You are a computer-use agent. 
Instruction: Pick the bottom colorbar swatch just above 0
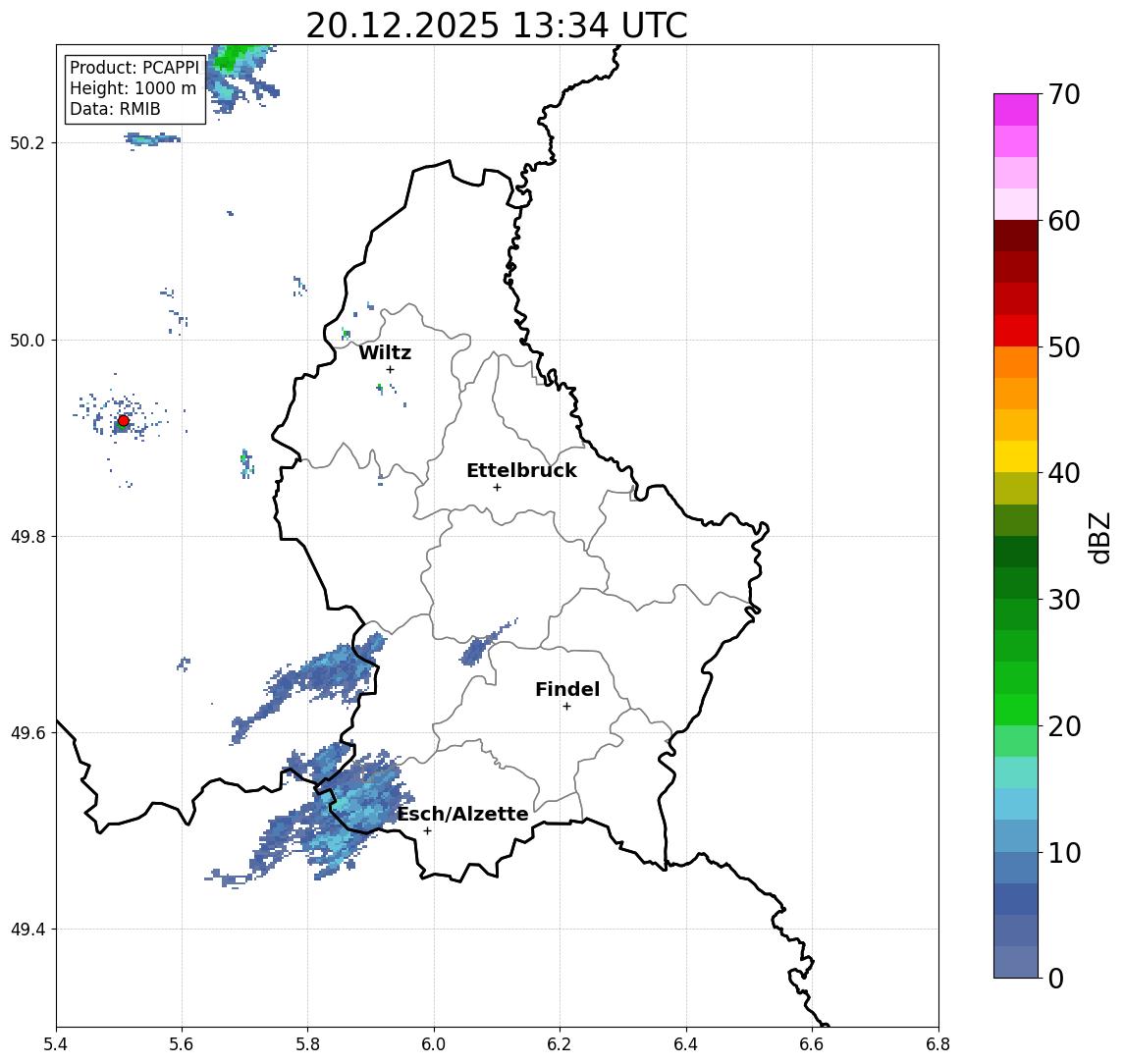(1016, 962)
